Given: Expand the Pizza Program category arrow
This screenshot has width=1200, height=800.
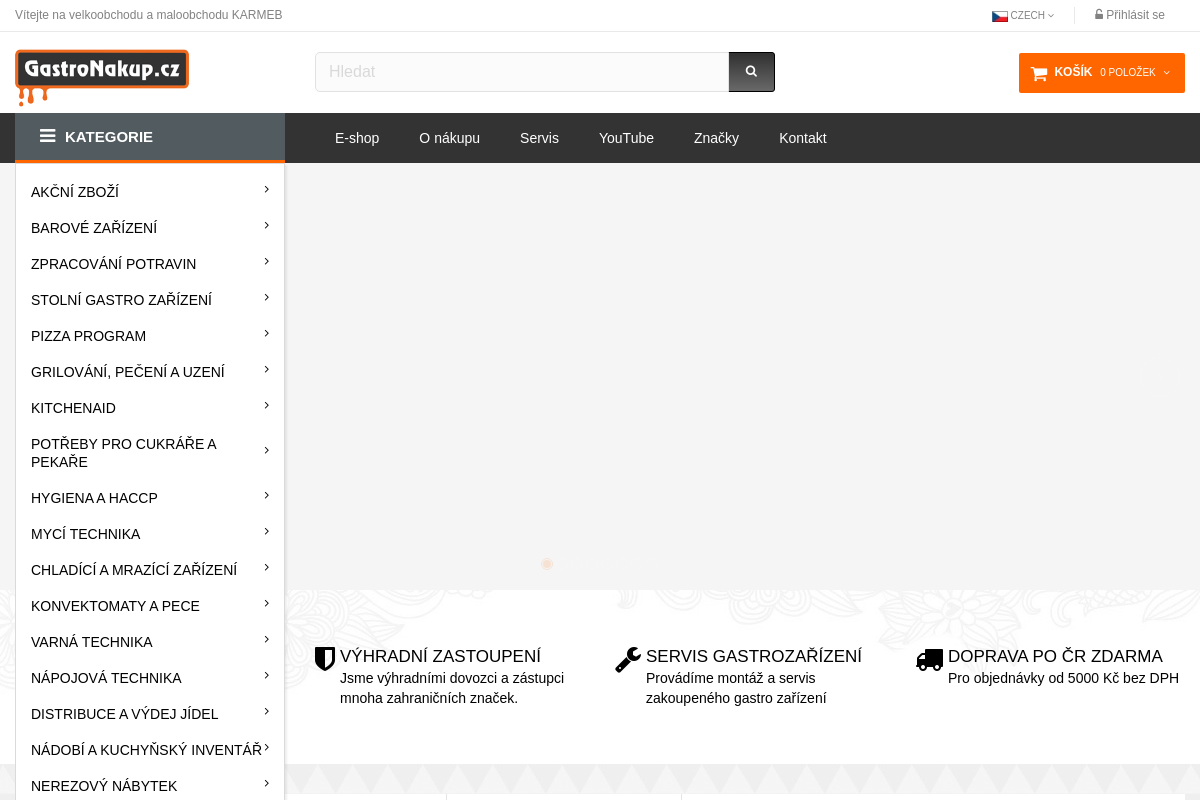Looking at the screenshot, I should [267, 334].
